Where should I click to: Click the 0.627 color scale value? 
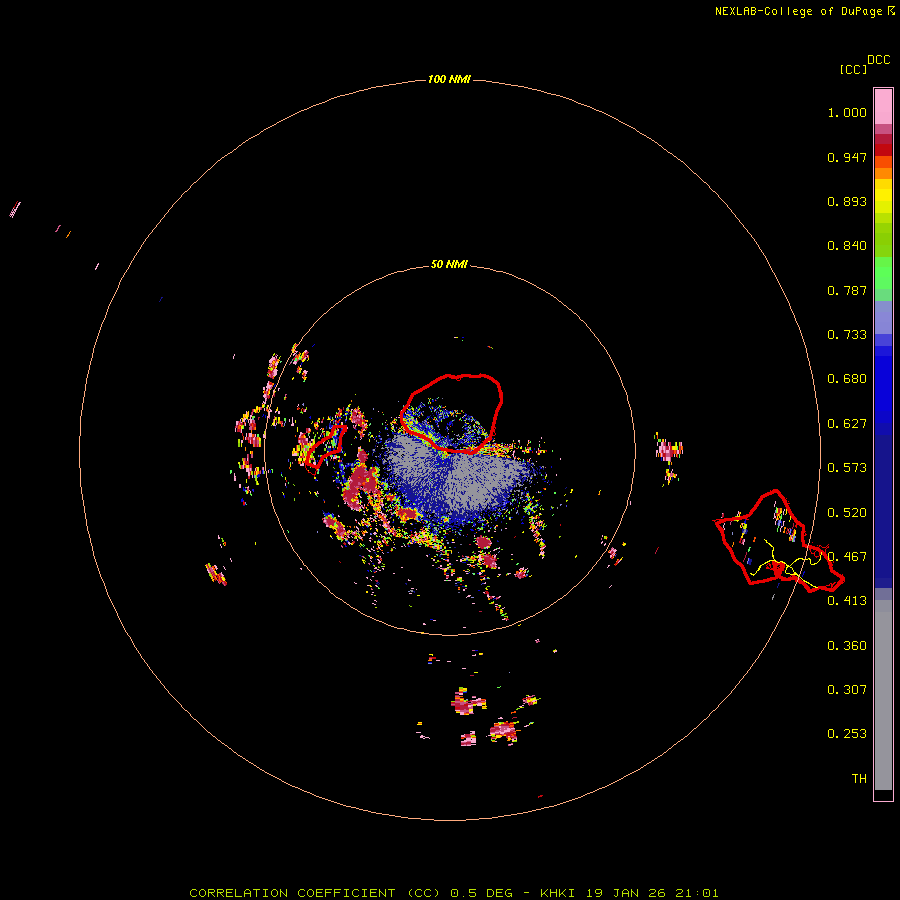coord(847,424)
